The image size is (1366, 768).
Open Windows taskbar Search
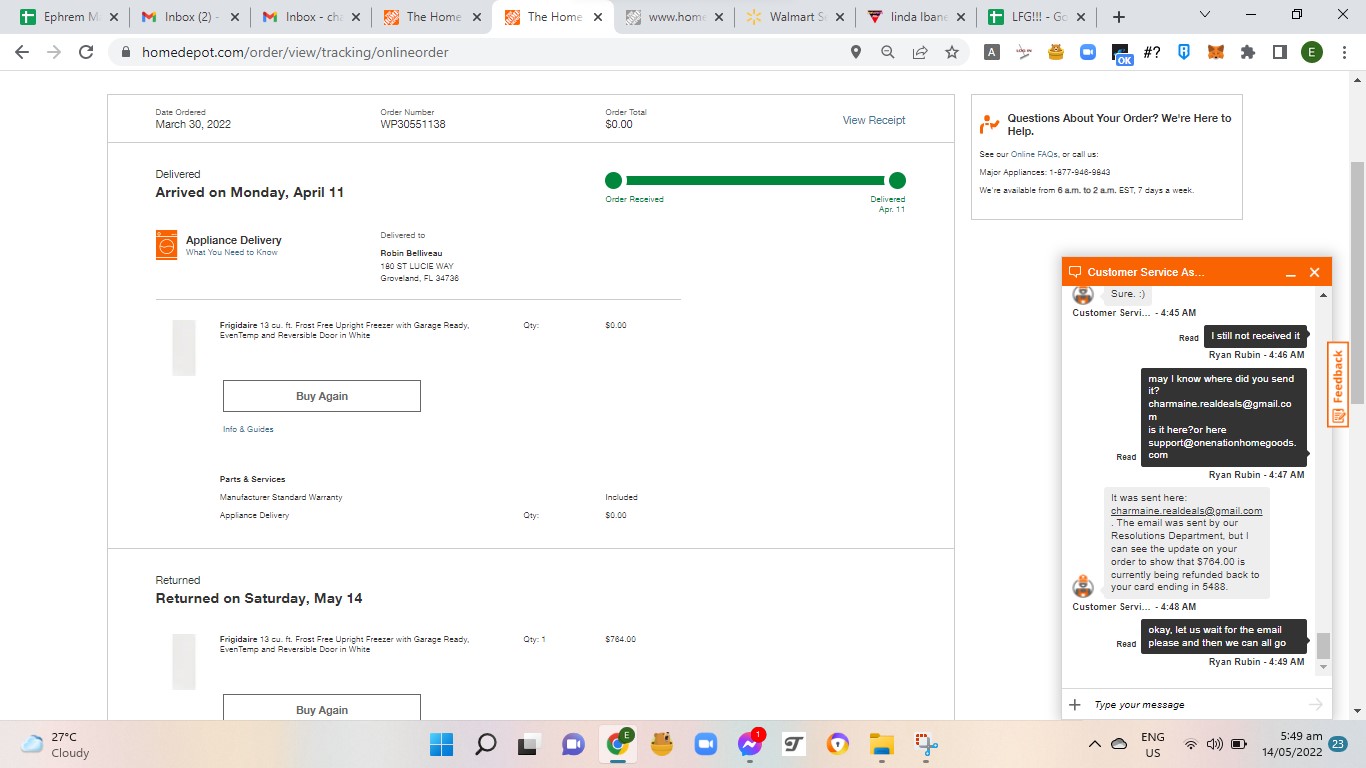(x=486, y=744)
